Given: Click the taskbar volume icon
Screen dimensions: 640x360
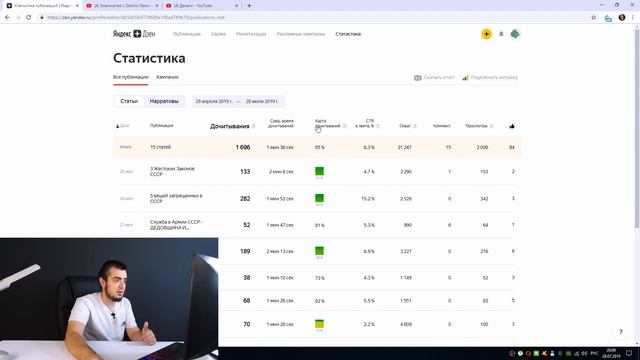Looking at the screenshot, I should (x=584, y=353).
